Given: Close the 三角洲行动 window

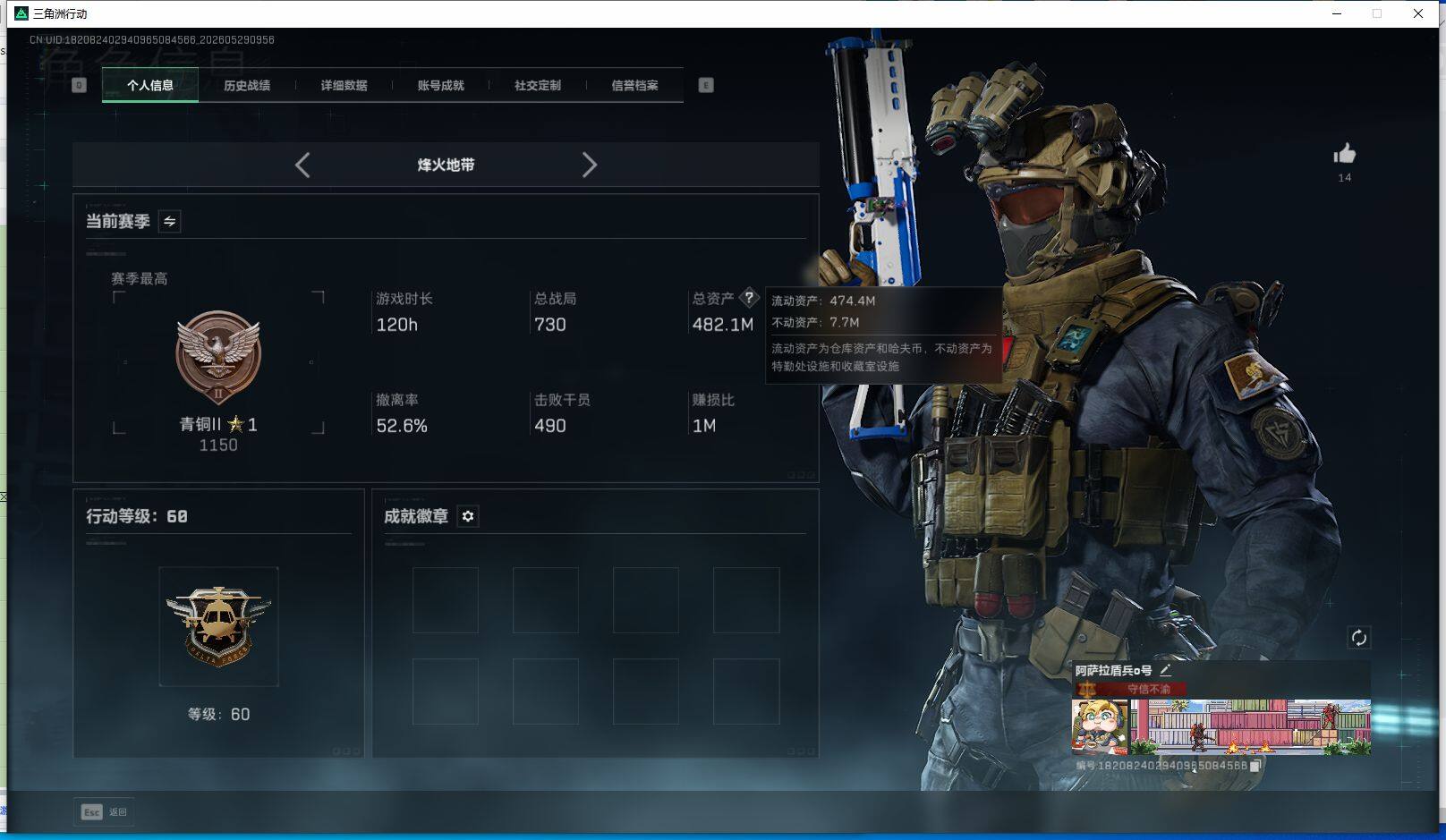Looking at the screenshot, I should 1418,13.
